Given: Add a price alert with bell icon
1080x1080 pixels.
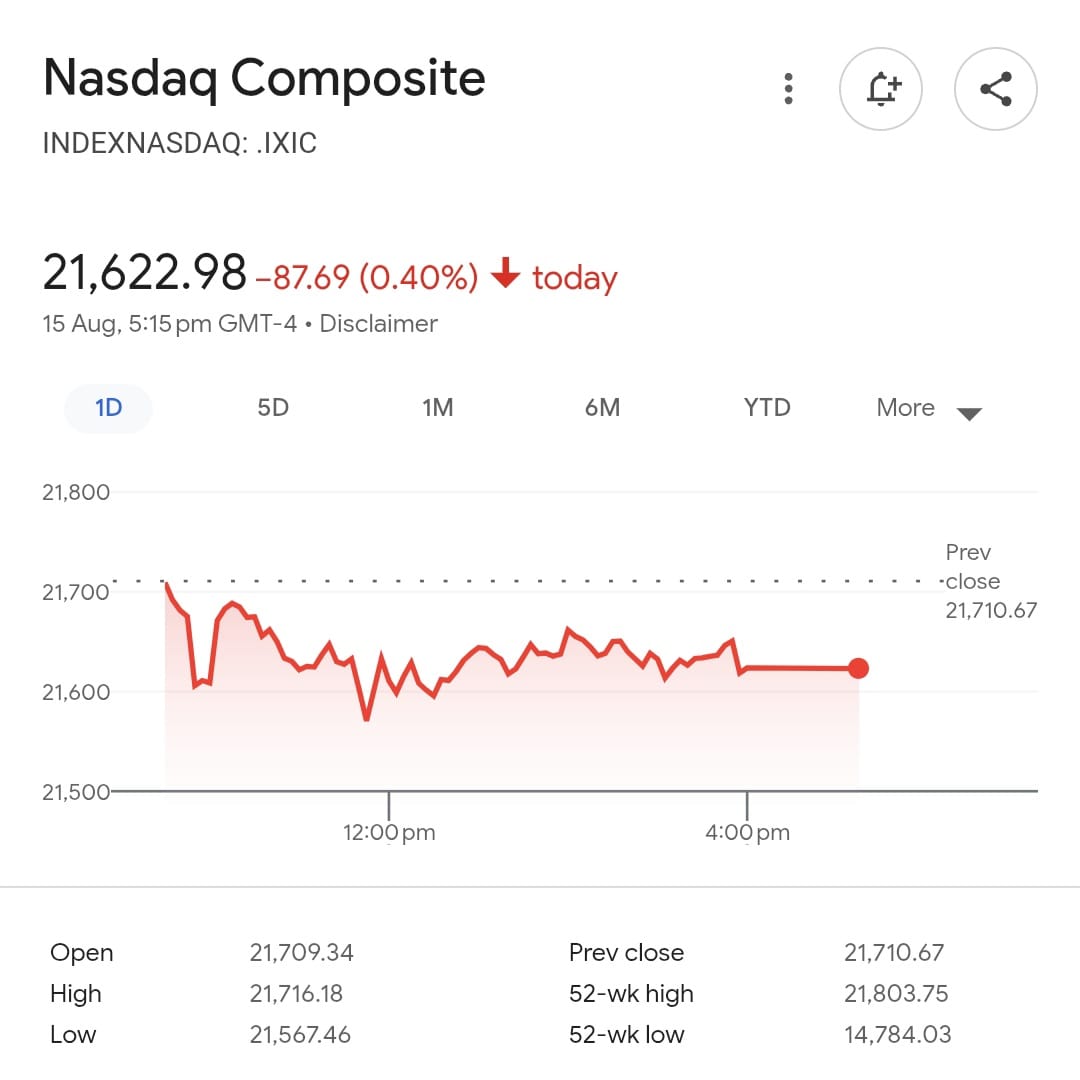Looking at the screenshot, I should [880, 89].
